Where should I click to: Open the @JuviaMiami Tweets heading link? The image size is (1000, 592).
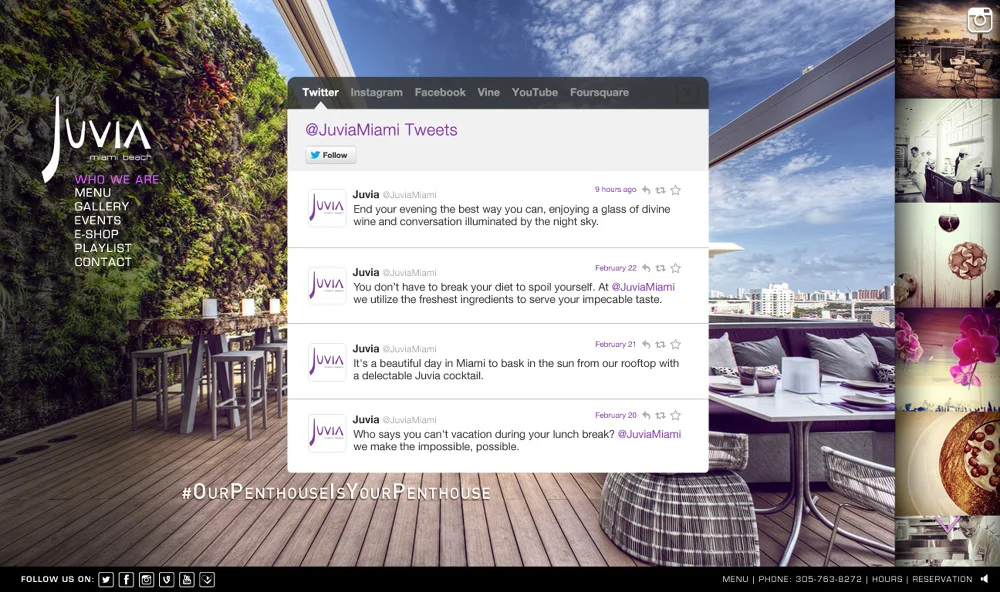tap(381, 130)
